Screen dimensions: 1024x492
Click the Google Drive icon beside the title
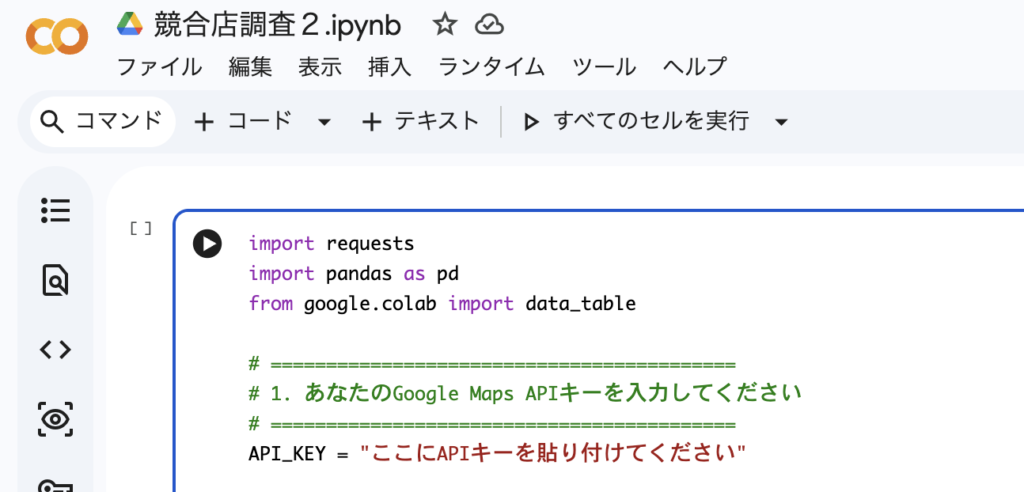click(x=130, y=23)
